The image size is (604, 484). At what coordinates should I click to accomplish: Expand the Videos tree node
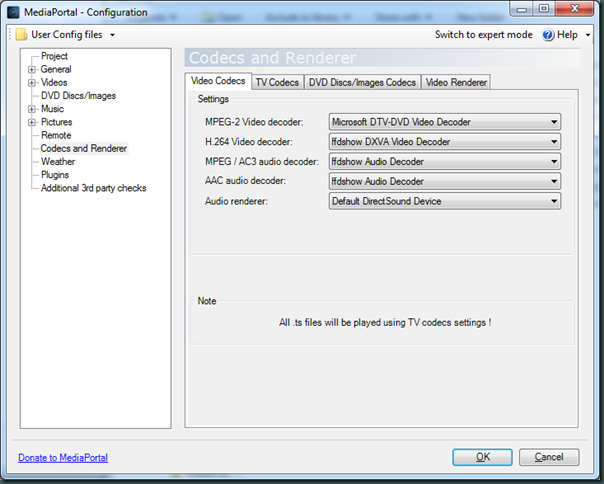32,83
